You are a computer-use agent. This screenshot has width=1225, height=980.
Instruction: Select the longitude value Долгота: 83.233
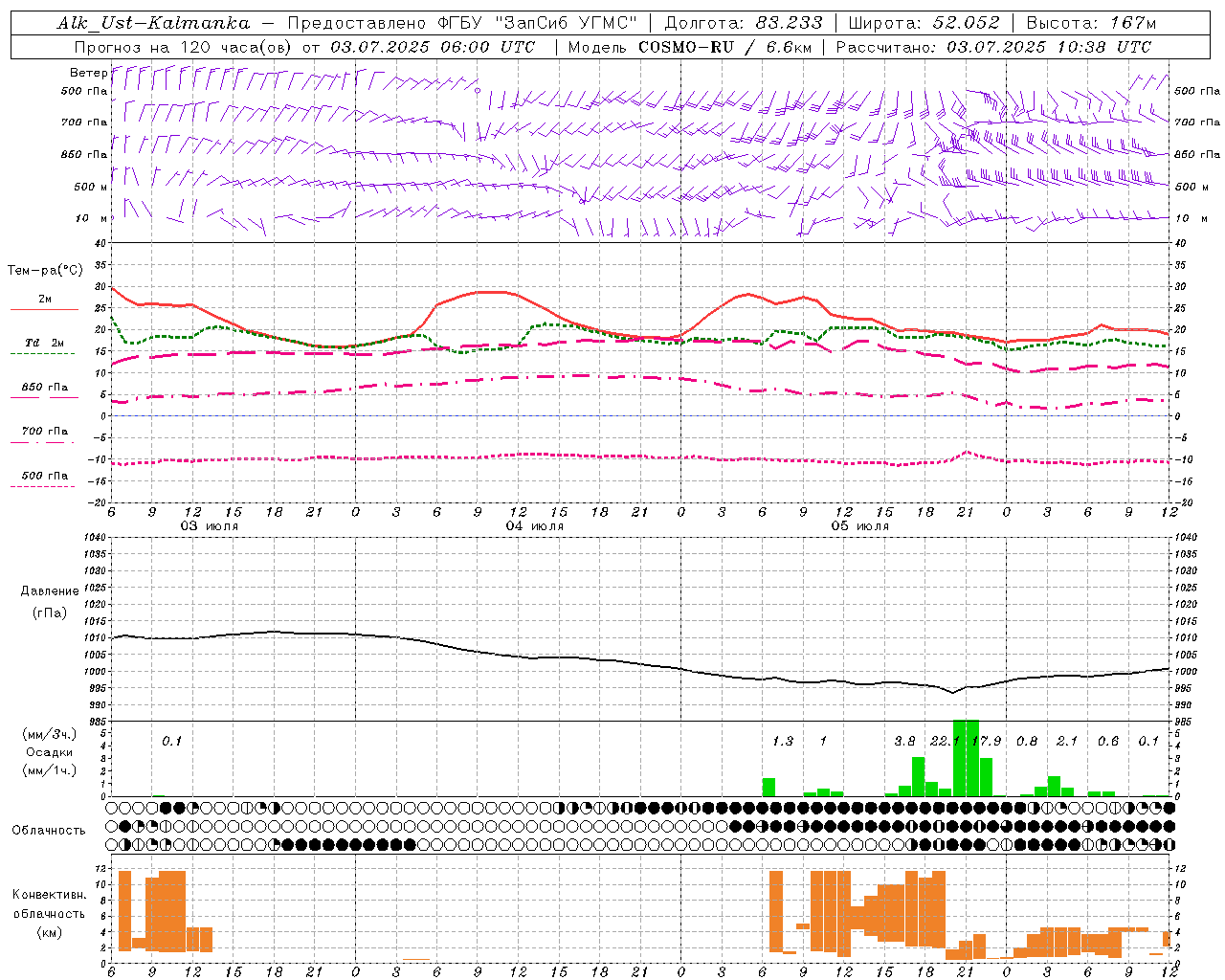(x=743, y=23)
